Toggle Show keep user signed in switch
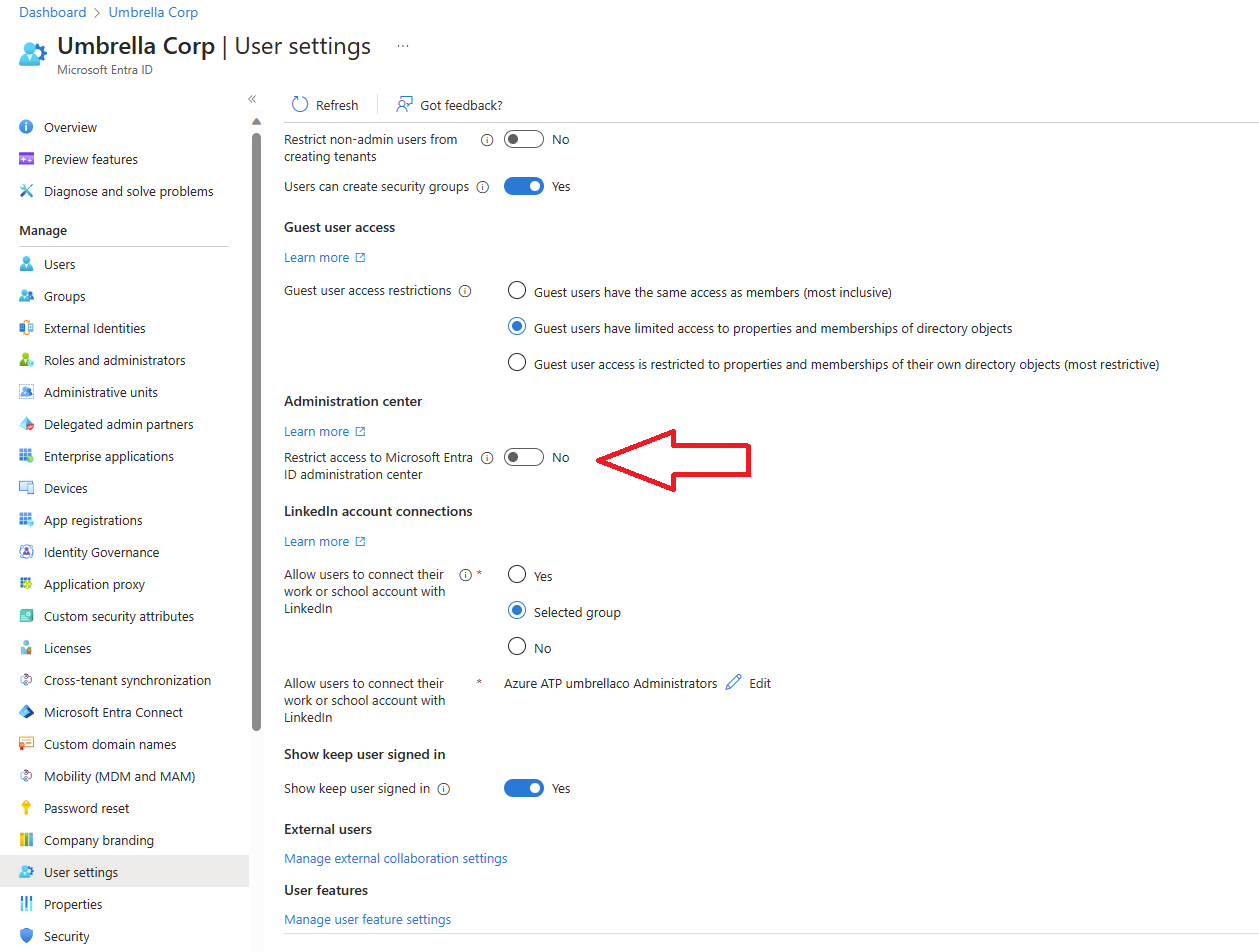The width and height of the screenshot is (1259, 952). [x=523, y=788]
